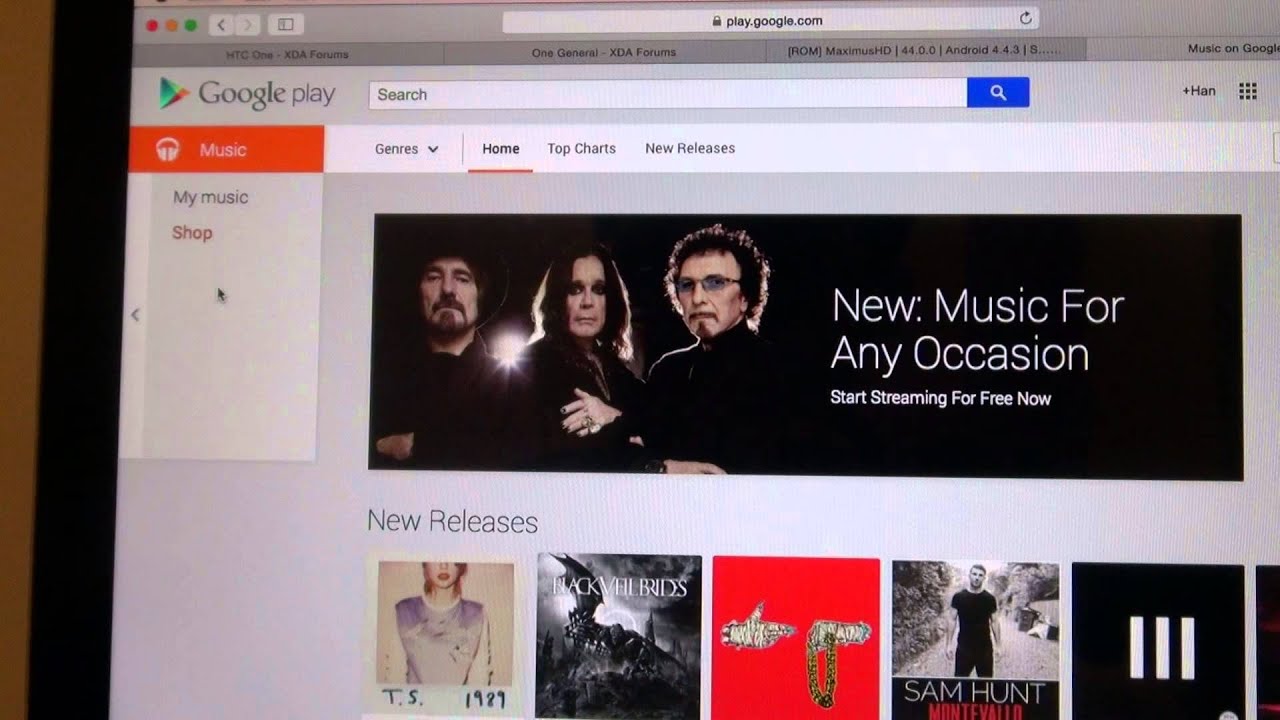Open My music in the sidebar

tap(210, 197)
